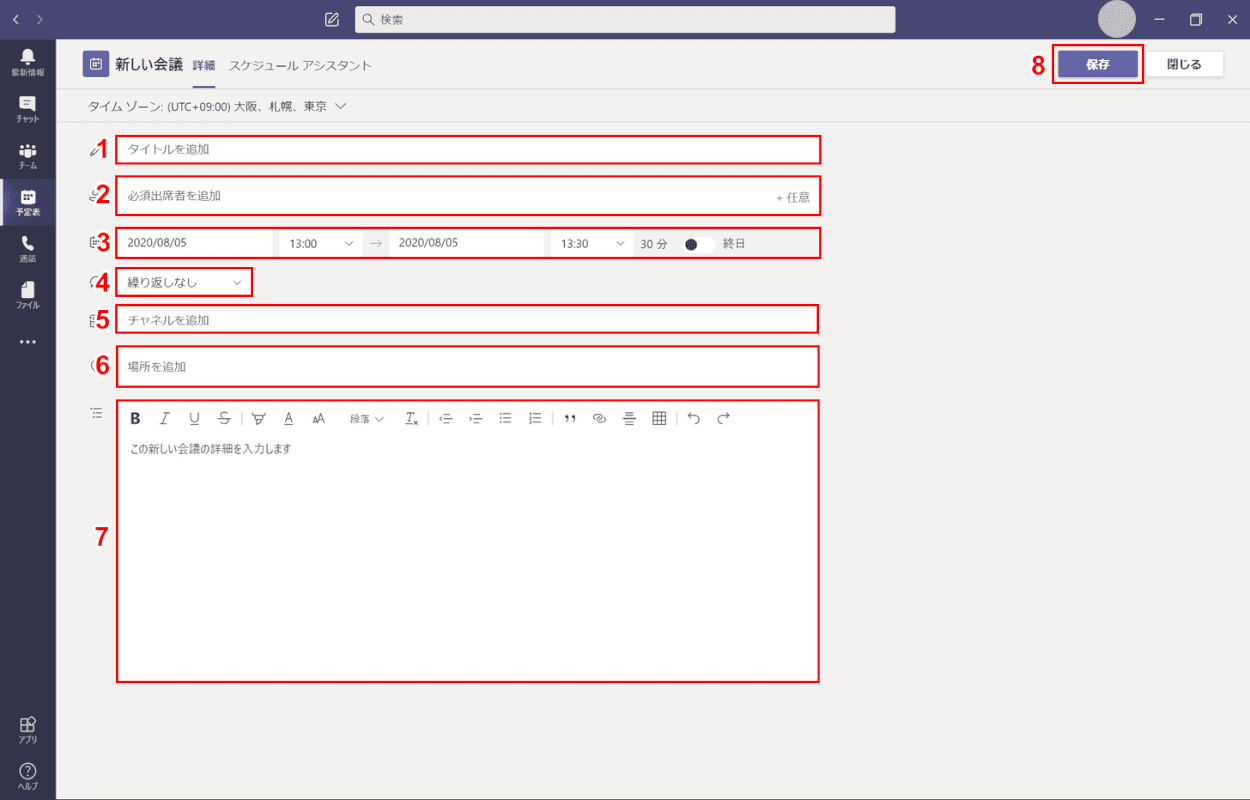
Task: Open the 繰り返しなし recurrence dropdown
Action: pos(184,283)
